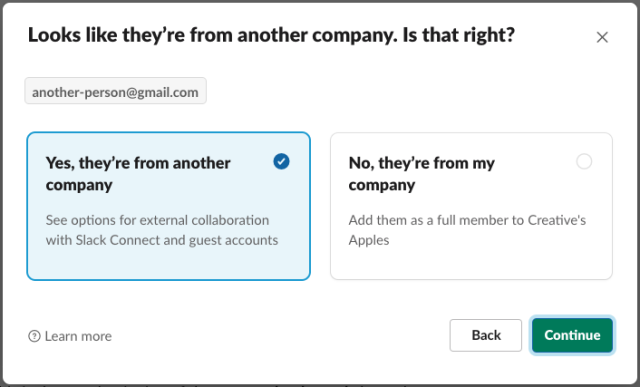Screen dimensions: 640x387
Task: Click the word "company" under the No title
Action: (x=382, y=185)
